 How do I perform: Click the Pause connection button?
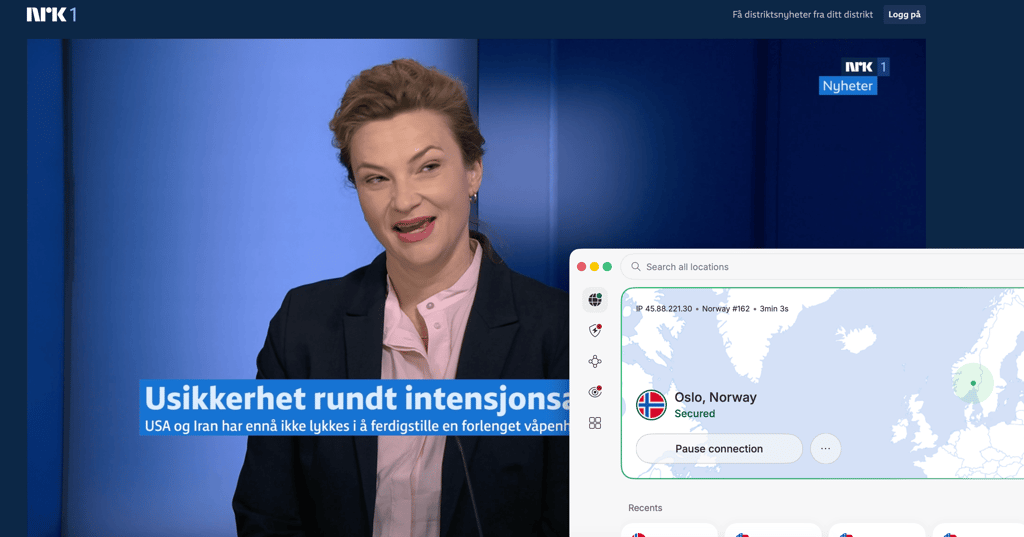[x=719, y=449]
